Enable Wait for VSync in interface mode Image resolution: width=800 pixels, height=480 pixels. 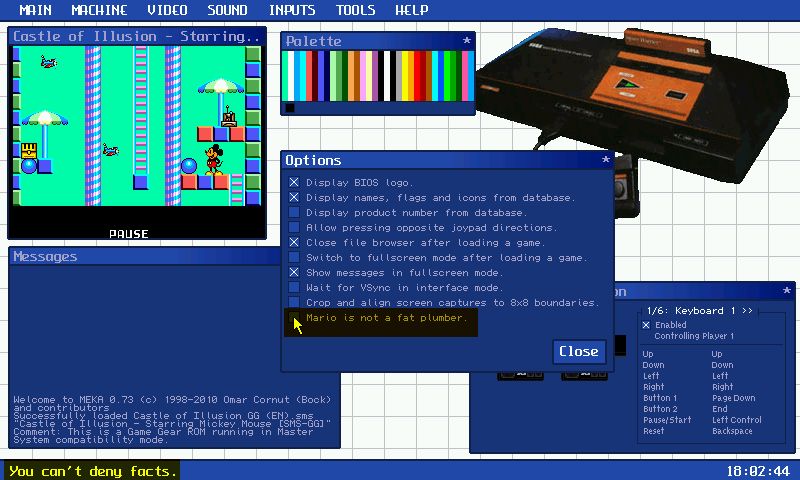294,287
